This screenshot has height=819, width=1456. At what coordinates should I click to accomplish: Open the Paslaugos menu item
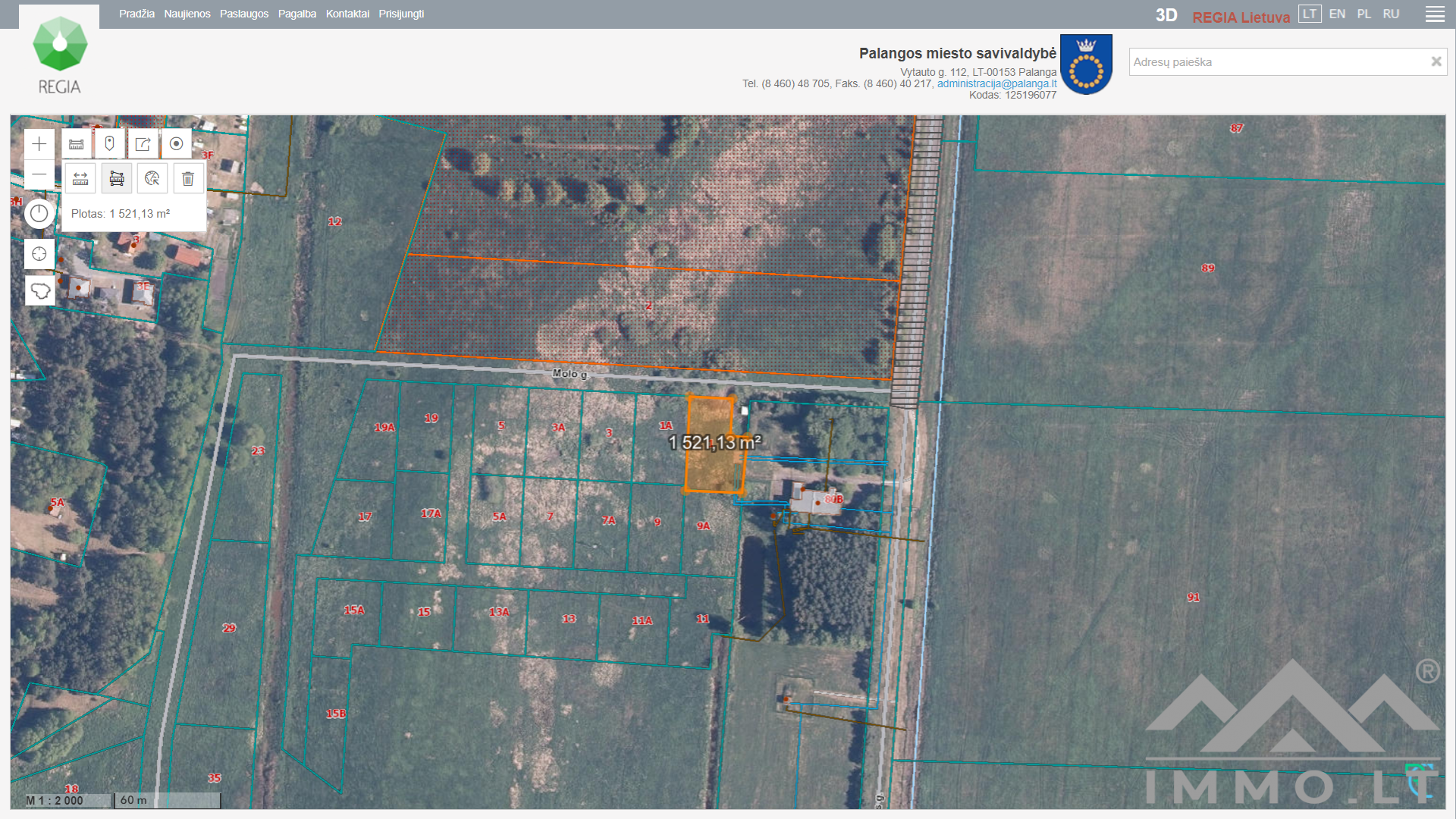click(x=243, y=14)
